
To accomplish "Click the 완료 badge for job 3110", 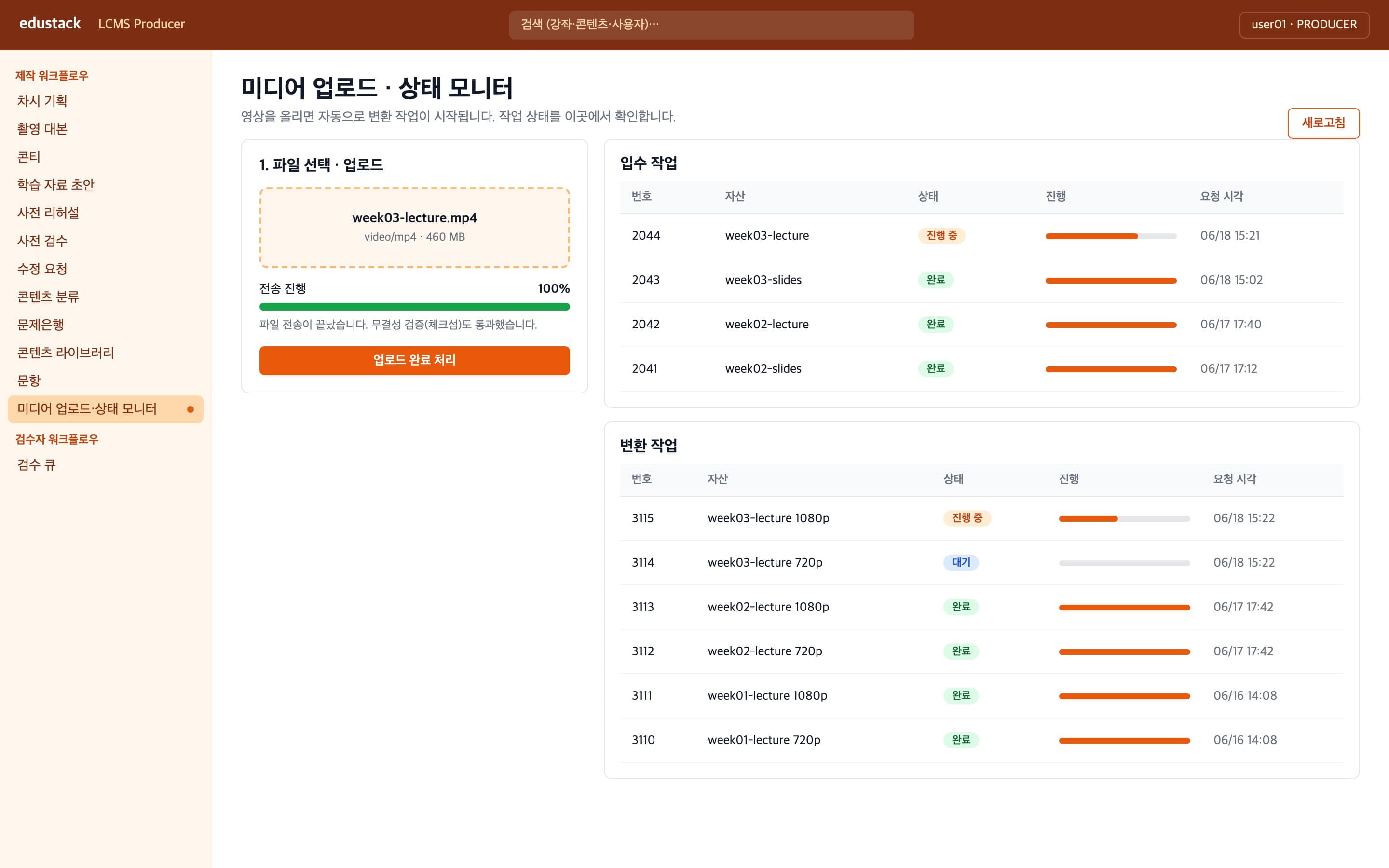I will 961,739.
